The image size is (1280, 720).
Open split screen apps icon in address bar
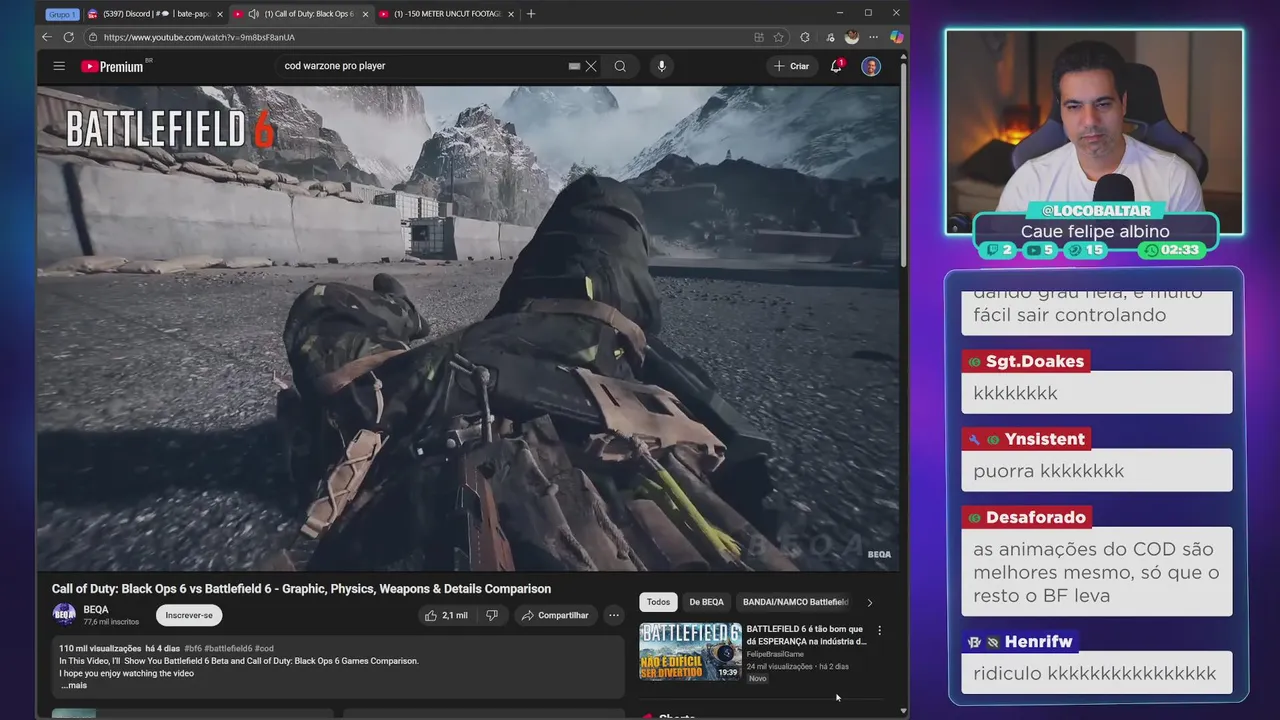click(x=759, y=37)
